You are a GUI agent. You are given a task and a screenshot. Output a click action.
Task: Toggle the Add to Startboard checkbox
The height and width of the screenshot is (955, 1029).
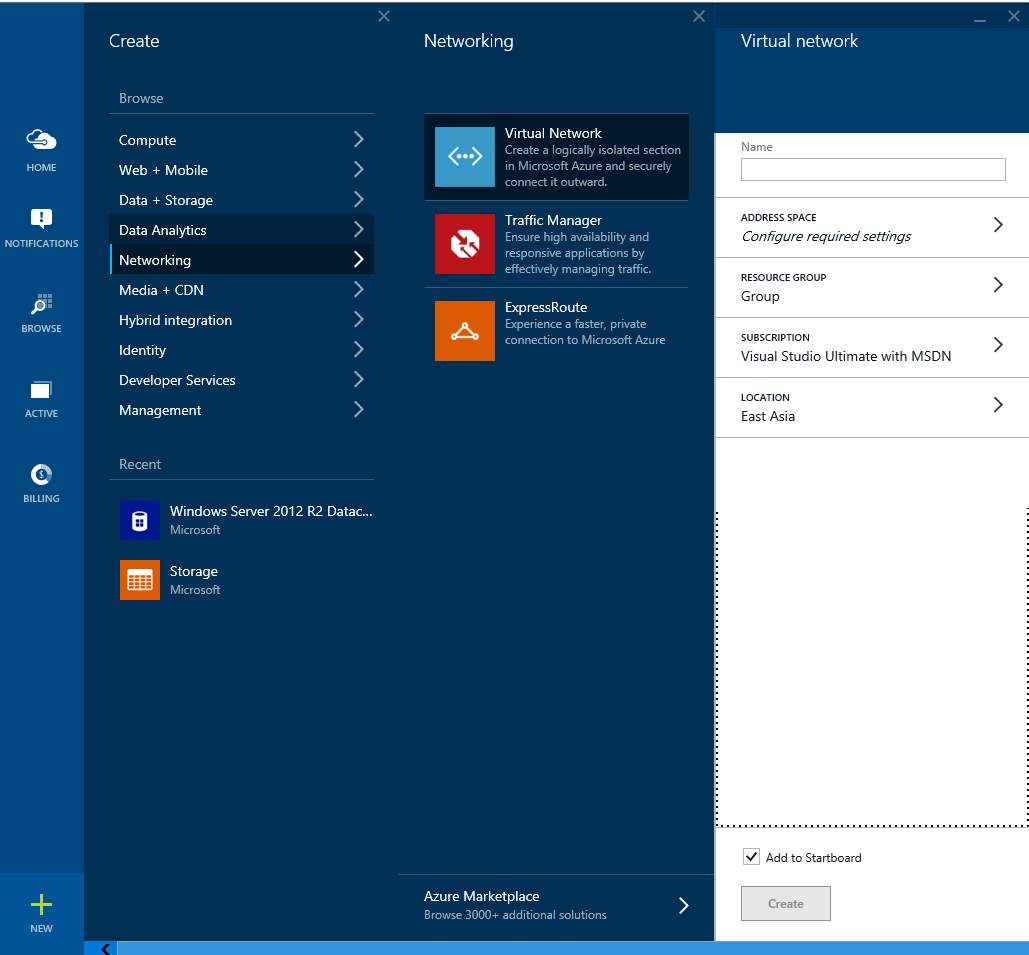751,857
